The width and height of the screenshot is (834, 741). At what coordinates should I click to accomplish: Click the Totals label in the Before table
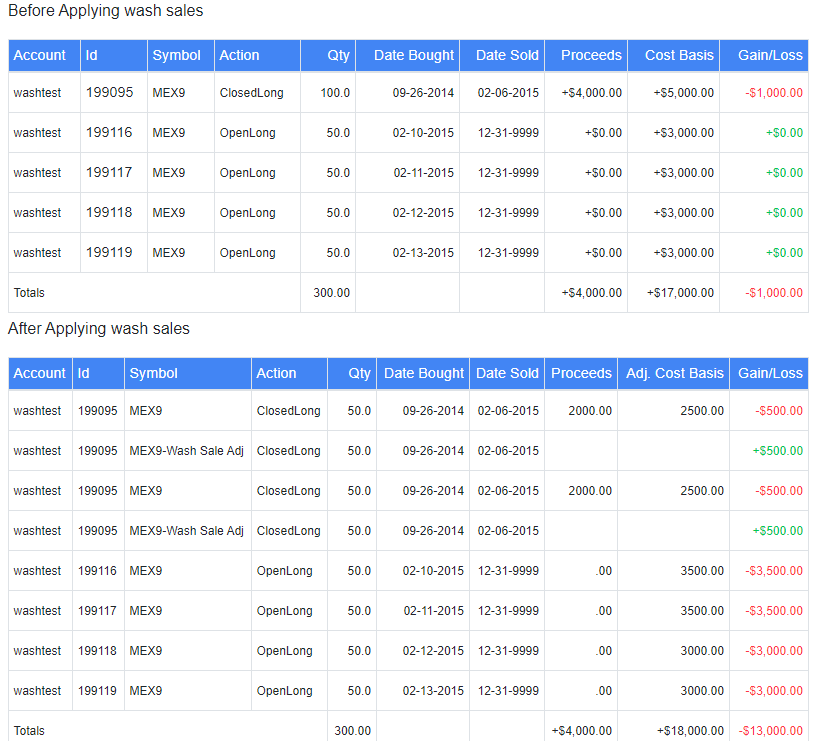click(x=29, y=293)
